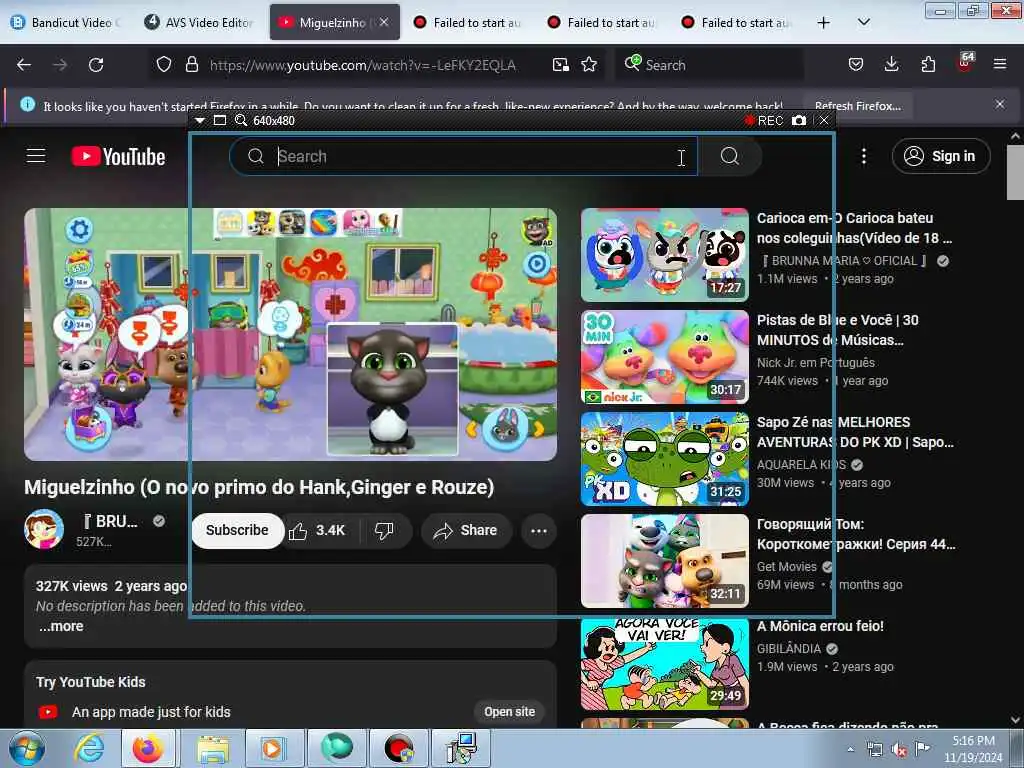The image size is (1024, 768).
Task: Close the Miguelzinho tab
Action: pos(384,22)
